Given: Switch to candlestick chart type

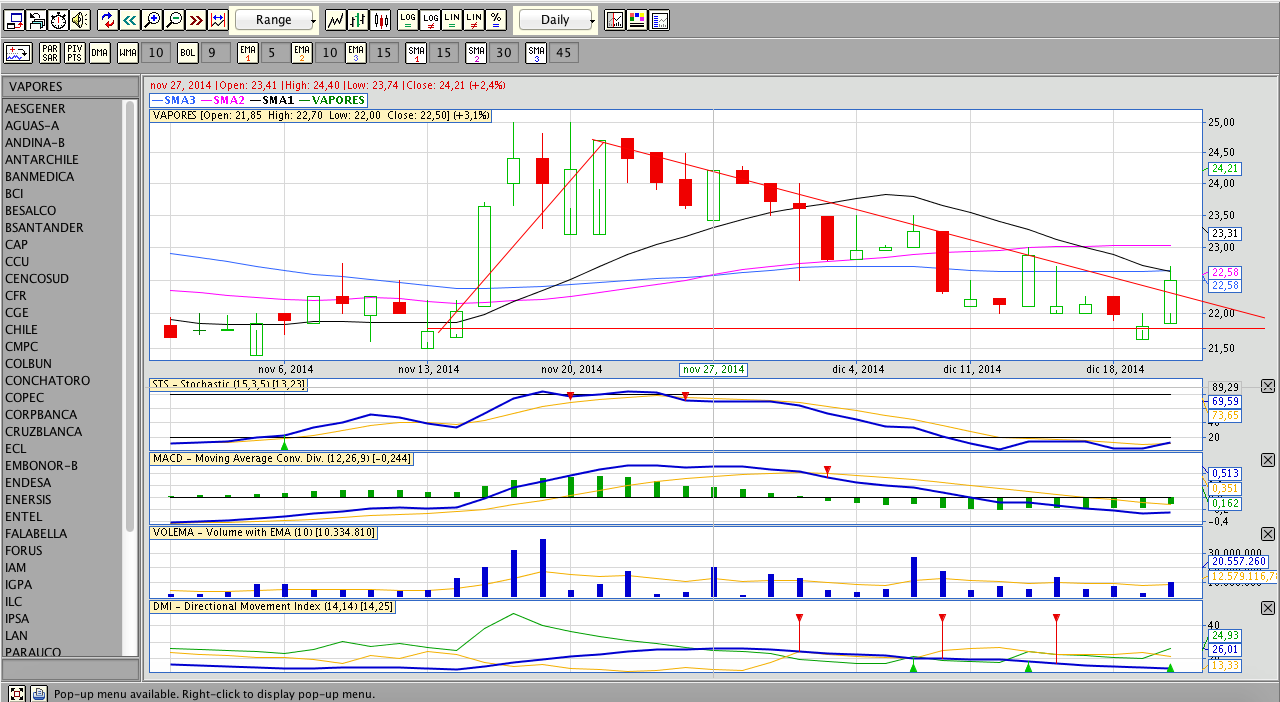Looking at the screenshot, I should click(x=381, y=20).
